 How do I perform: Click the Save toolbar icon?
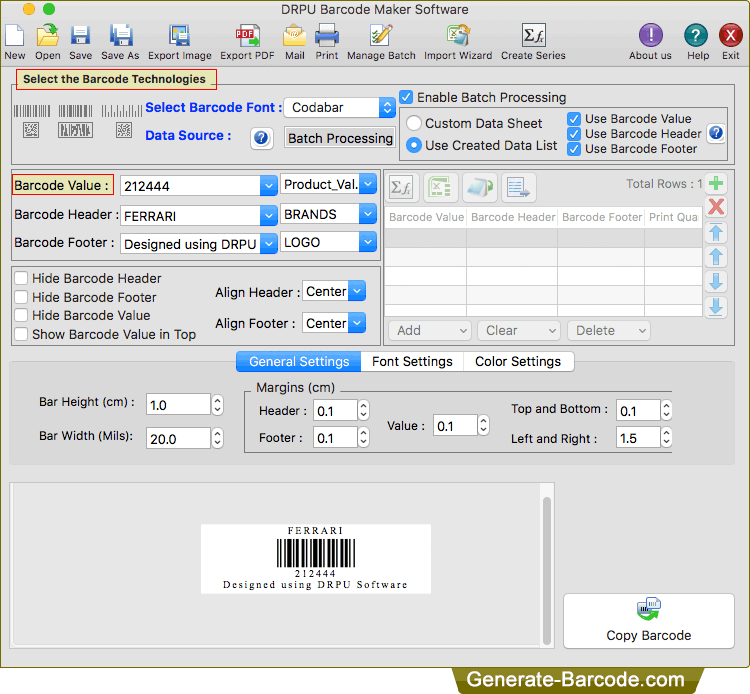(80, 36)
